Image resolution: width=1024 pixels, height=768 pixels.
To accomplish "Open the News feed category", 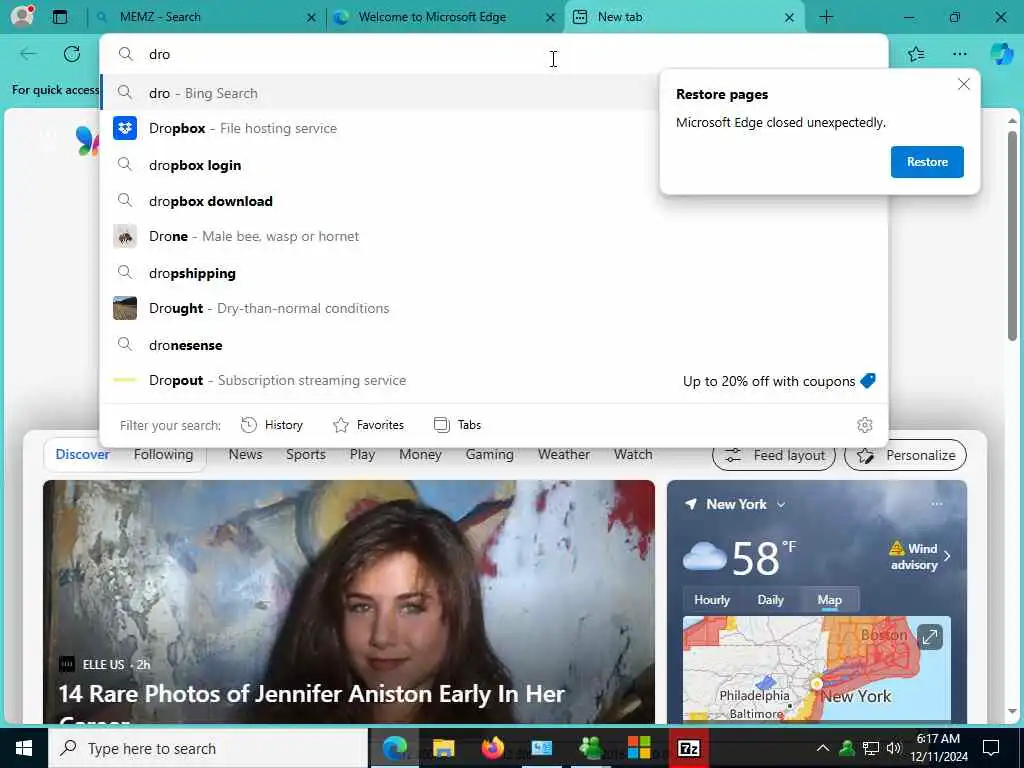I will click(245, 455).
